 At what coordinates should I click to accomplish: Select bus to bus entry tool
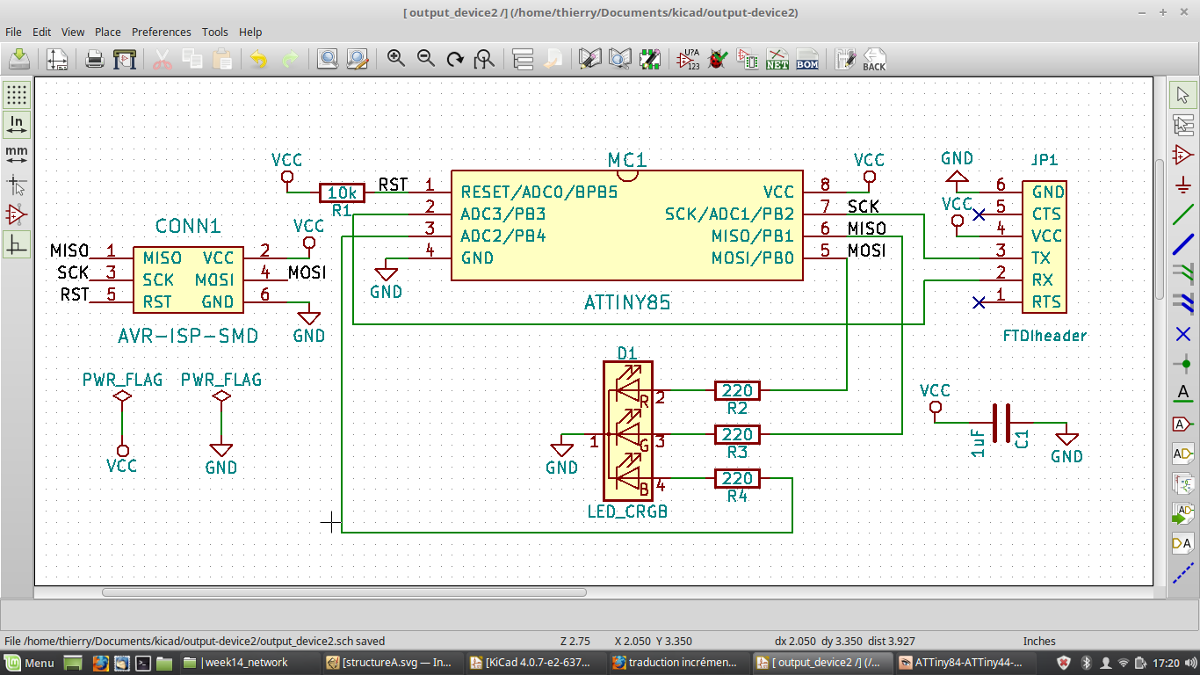(x=1183, y=304)
